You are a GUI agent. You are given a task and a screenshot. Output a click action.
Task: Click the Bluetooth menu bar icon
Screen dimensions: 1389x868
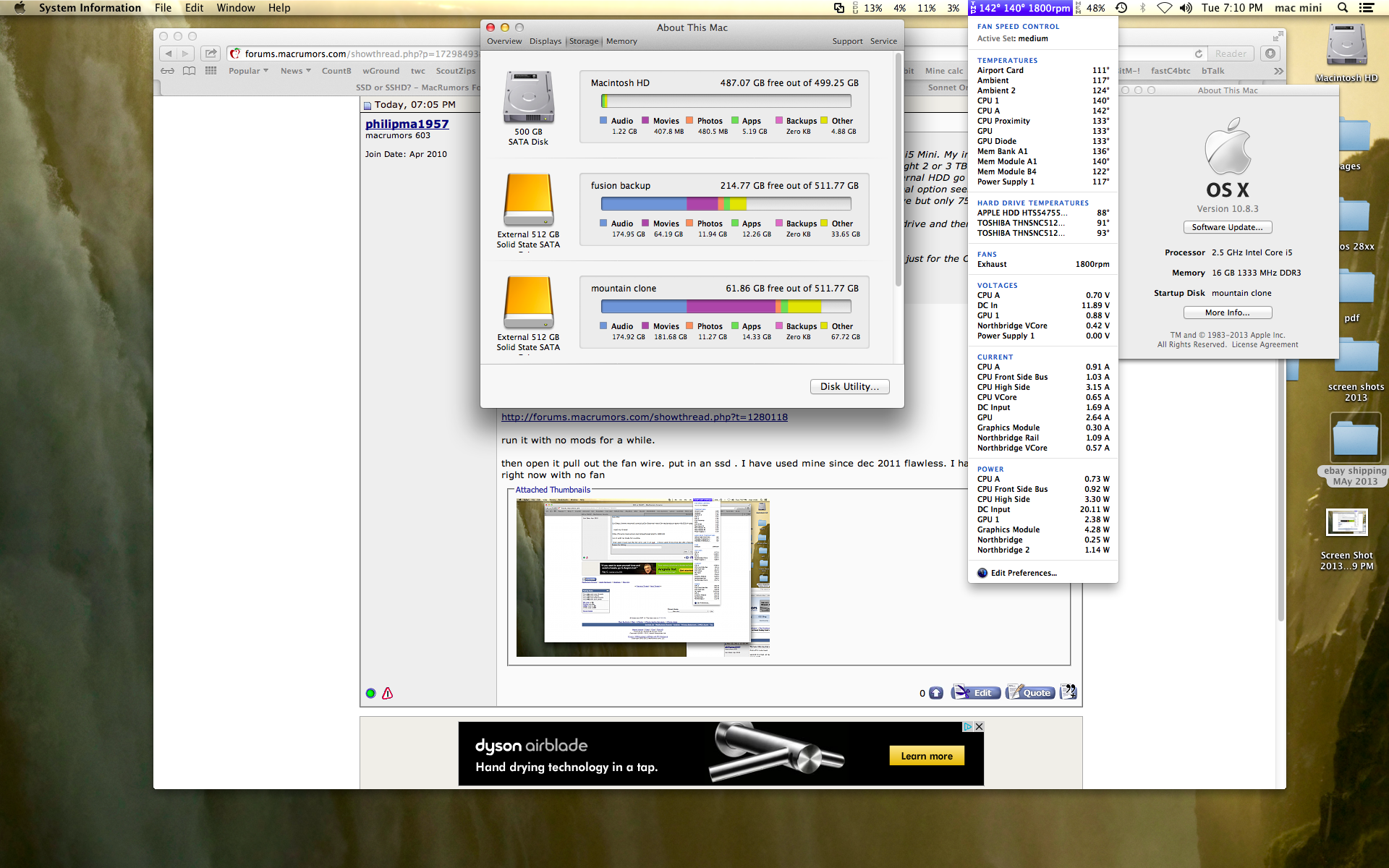pos(1143,8)
